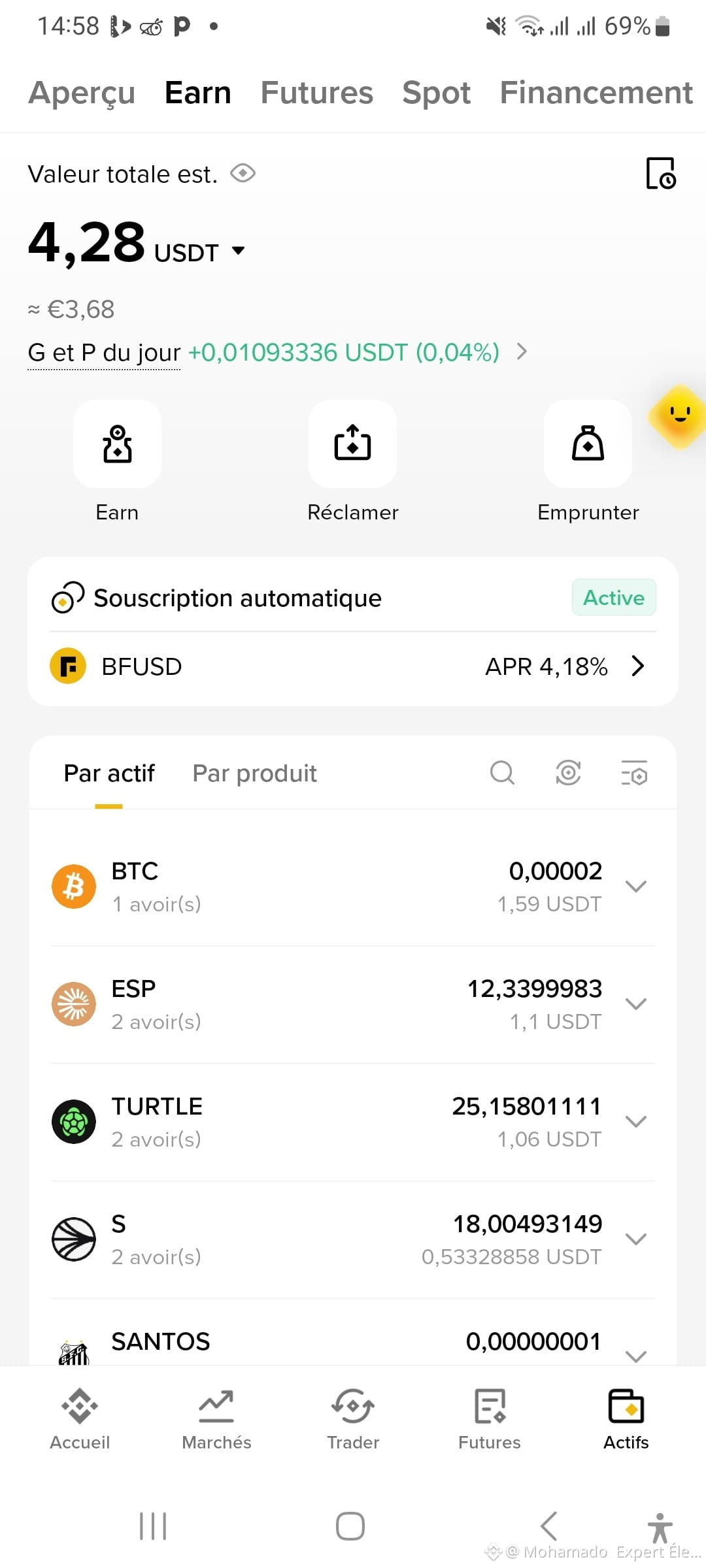
Task: Open G et P du jour details
Action: point(278,352)
